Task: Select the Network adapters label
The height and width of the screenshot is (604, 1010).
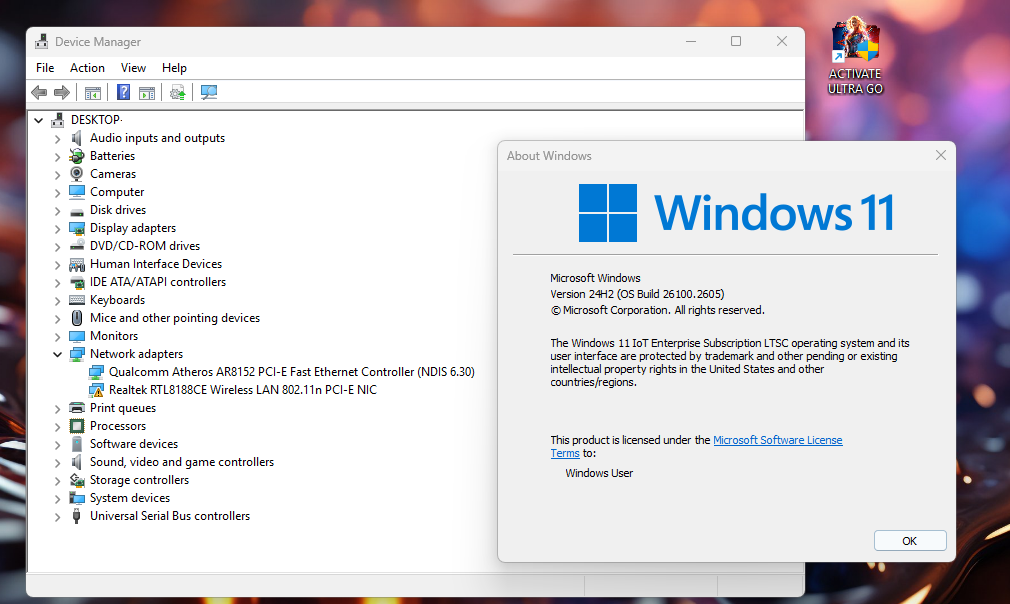Action: coord(137,354)
